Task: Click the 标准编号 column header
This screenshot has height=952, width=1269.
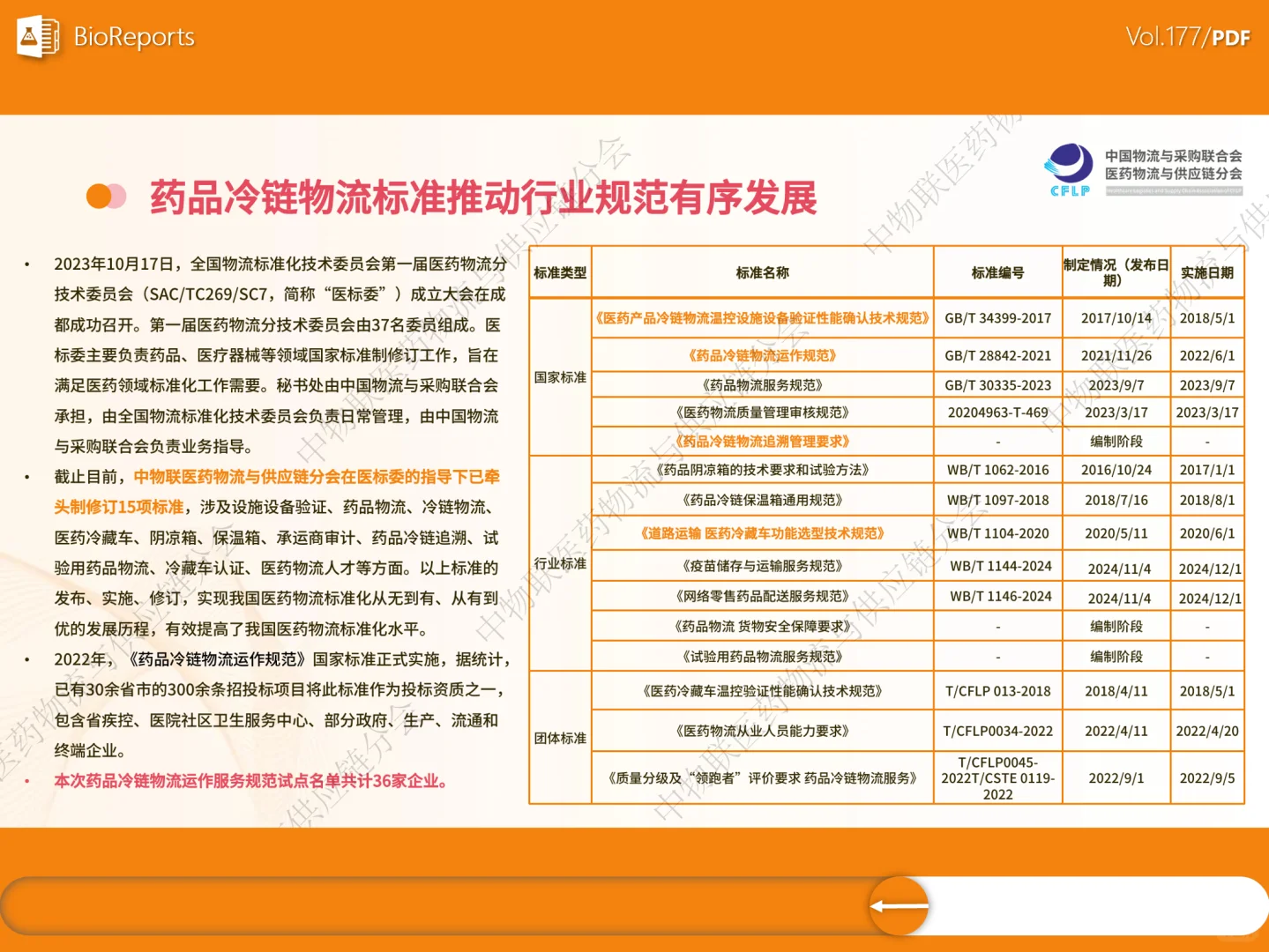Action: click(x=998, y=273)
